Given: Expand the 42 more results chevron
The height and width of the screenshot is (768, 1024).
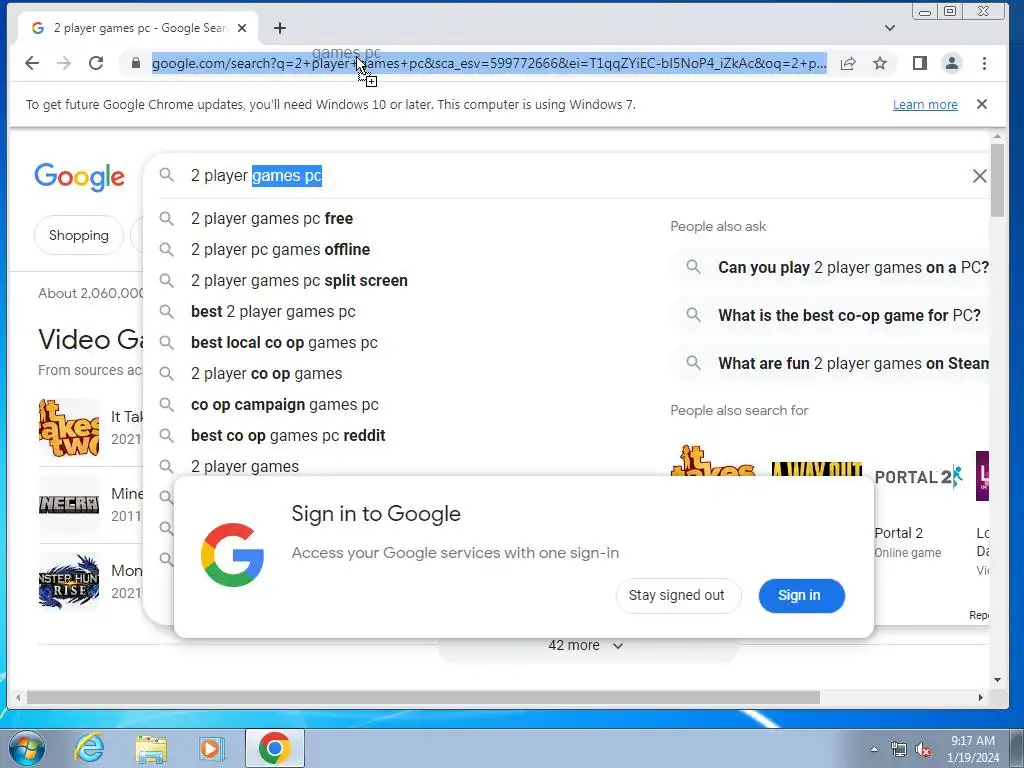Looking at the screenshot, I should pyautogui.click(x=618, y=646).
